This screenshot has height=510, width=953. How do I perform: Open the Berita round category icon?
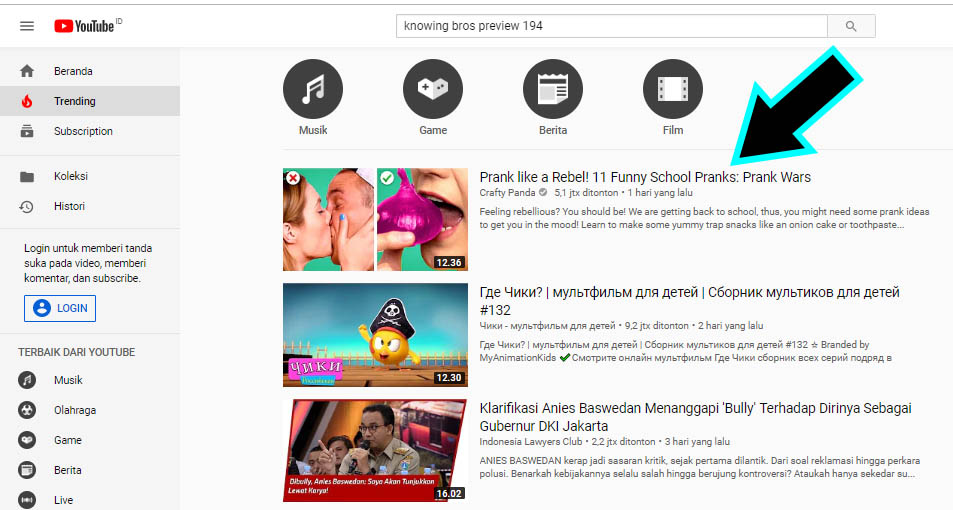coord(553,89)
